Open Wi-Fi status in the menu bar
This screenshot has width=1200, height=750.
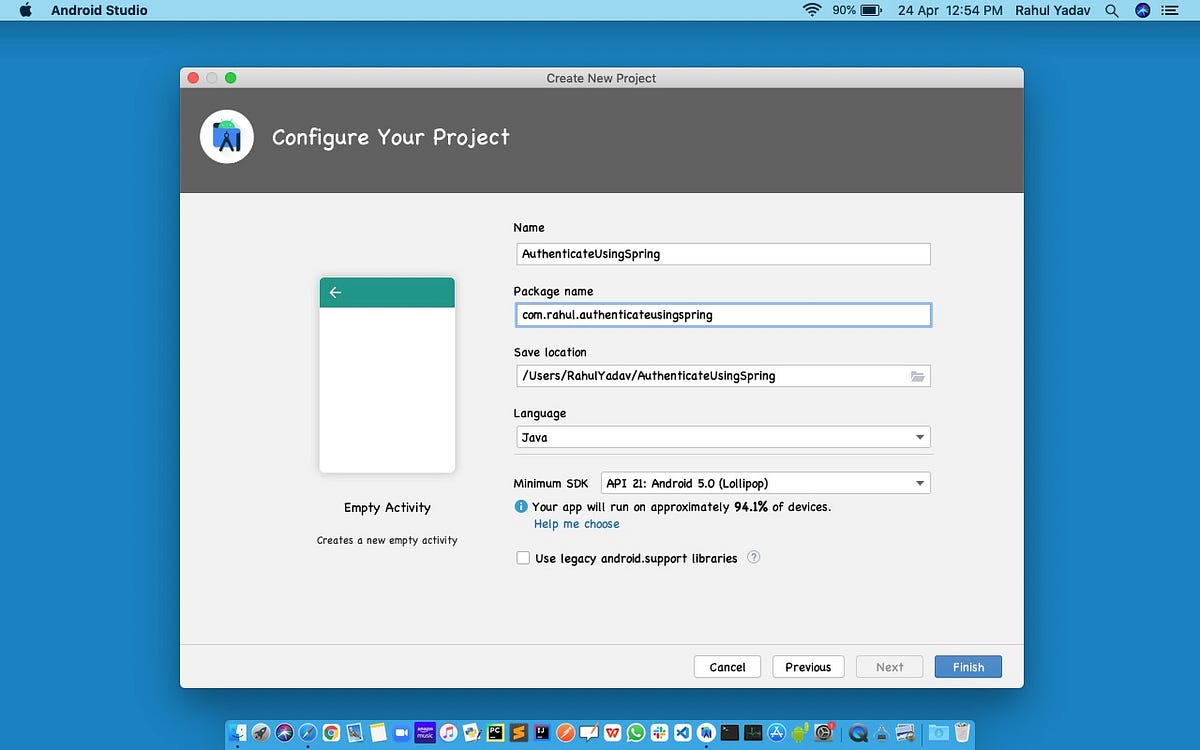click(812, 10)
